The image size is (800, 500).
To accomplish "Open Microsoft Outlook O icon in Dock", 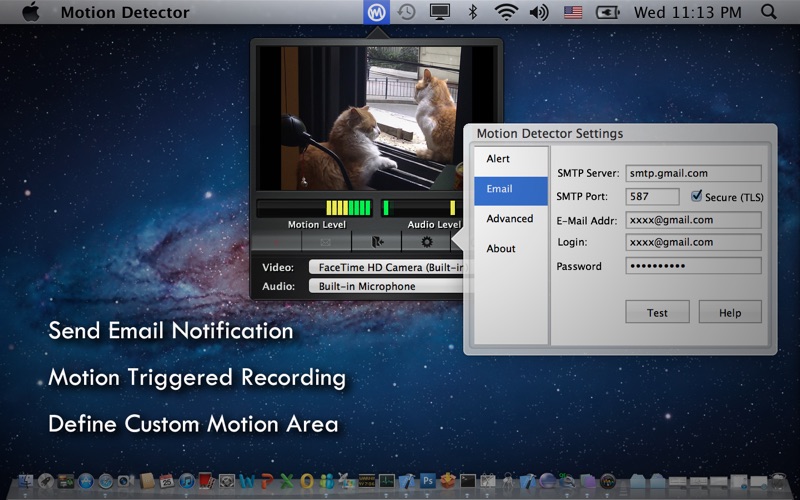I will click(307, 481).
